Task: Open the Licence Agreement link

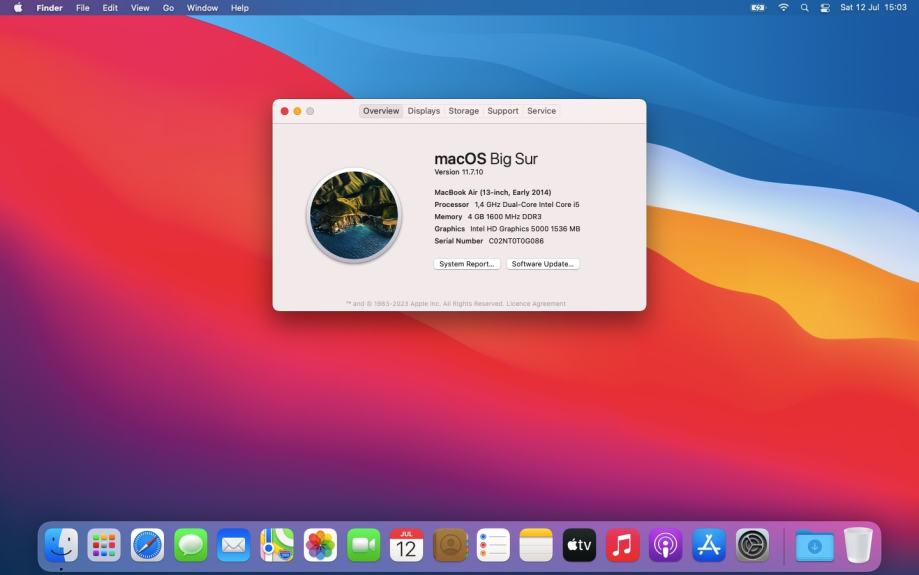Action: (x=536, y=304)
